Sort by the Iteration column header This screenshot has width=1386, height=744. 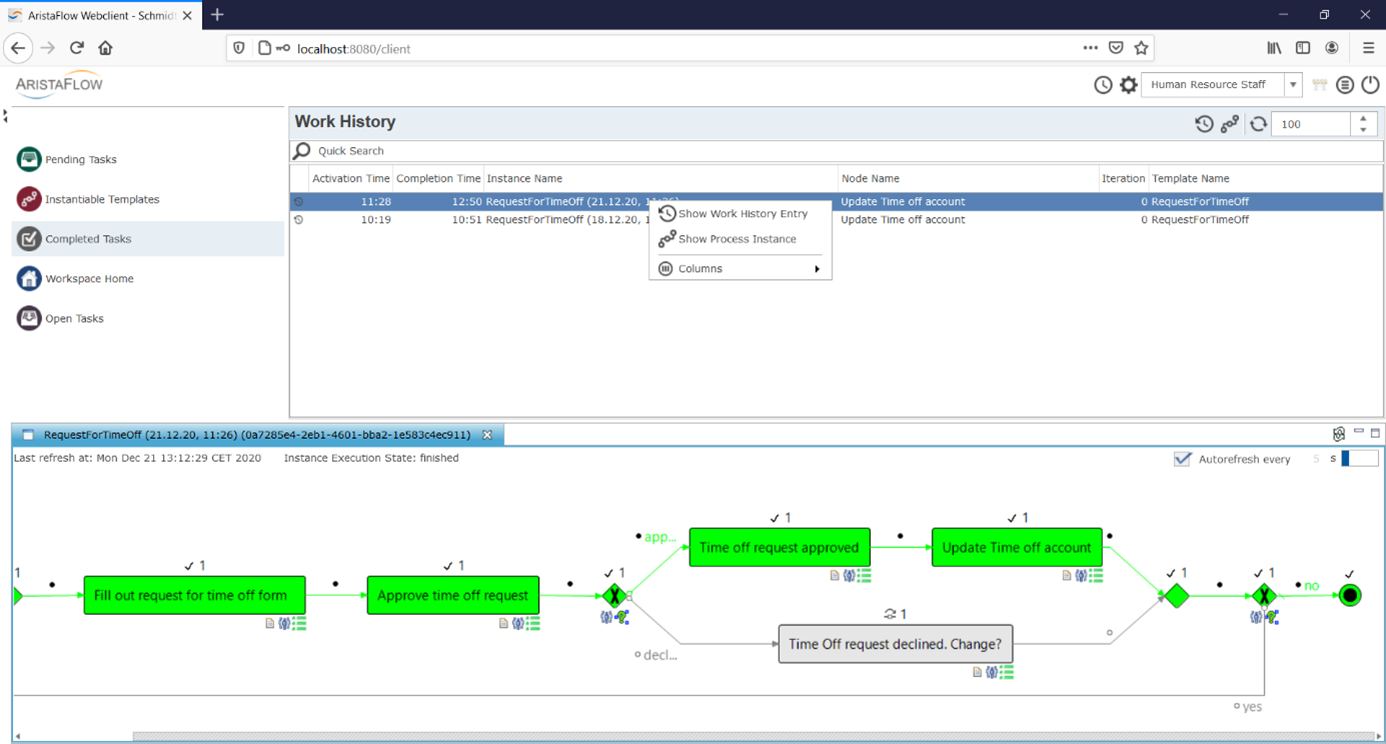coord(1123,178)
